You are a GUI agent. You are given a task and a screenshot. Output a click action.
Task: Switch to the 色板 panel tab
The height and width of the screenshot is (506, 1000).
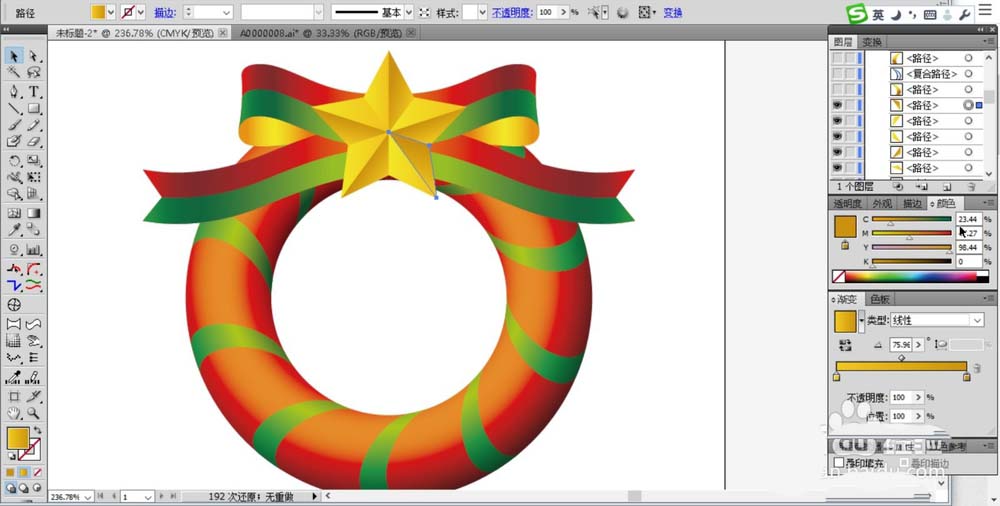point(880,299)
